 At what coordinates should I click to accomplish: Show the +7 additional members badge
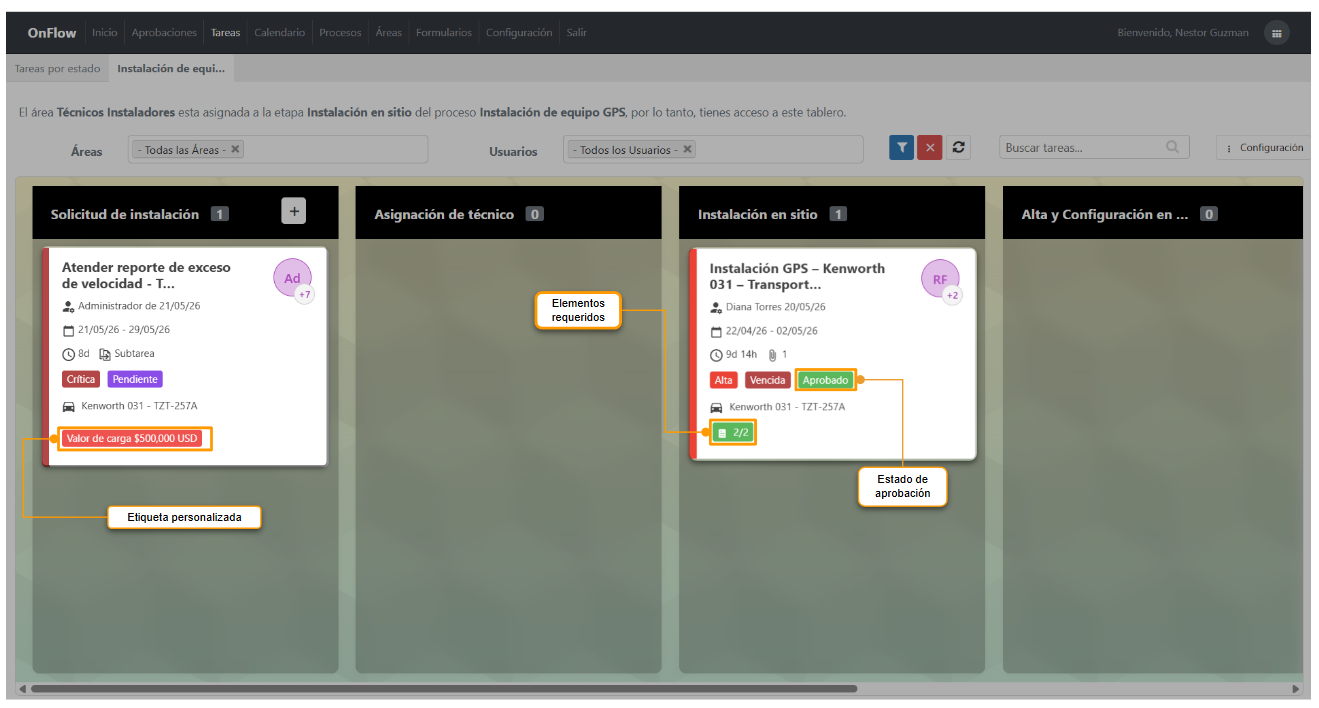pyautogui.click(x=305, y=295)
